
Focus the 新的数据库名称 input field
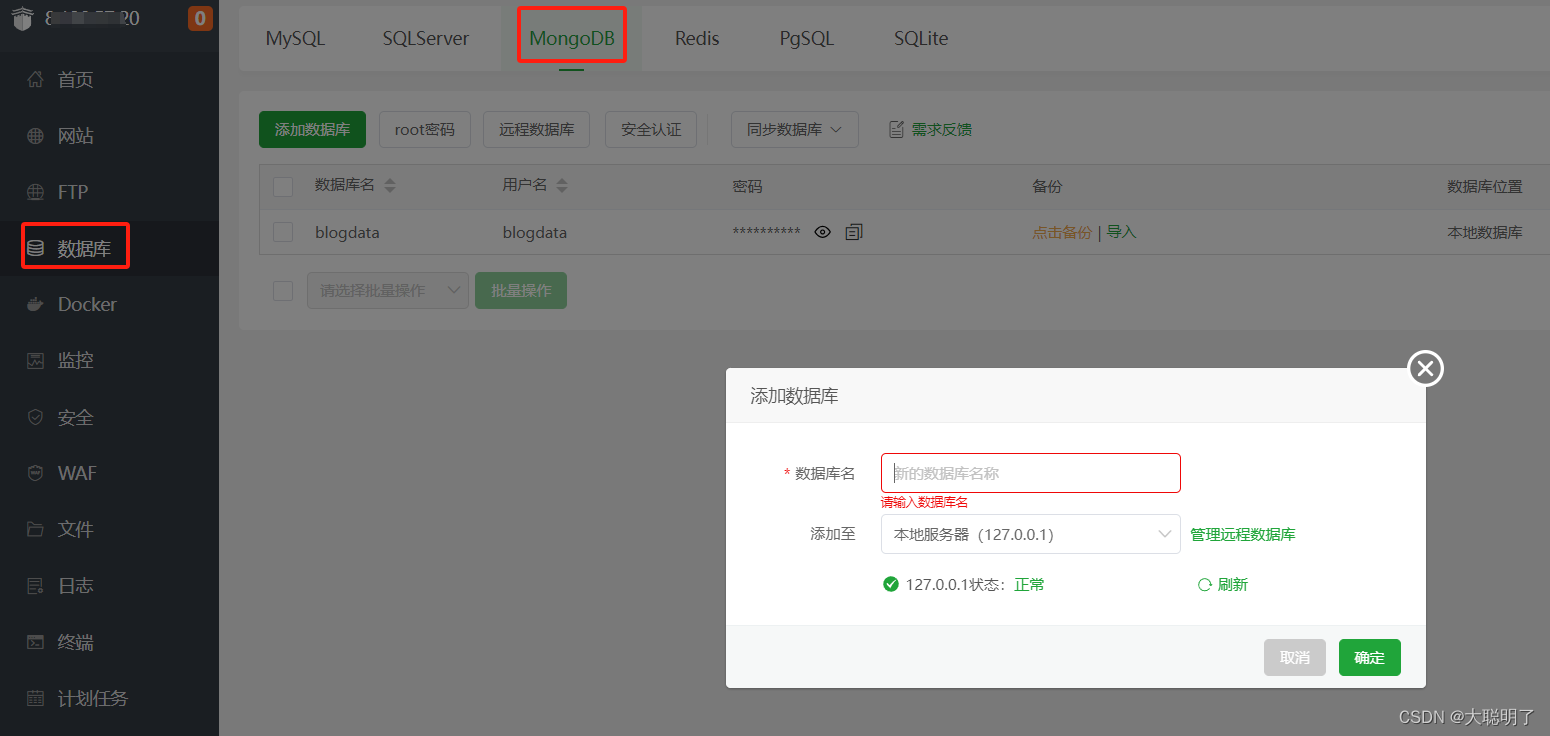click(x=1031, y=473)
